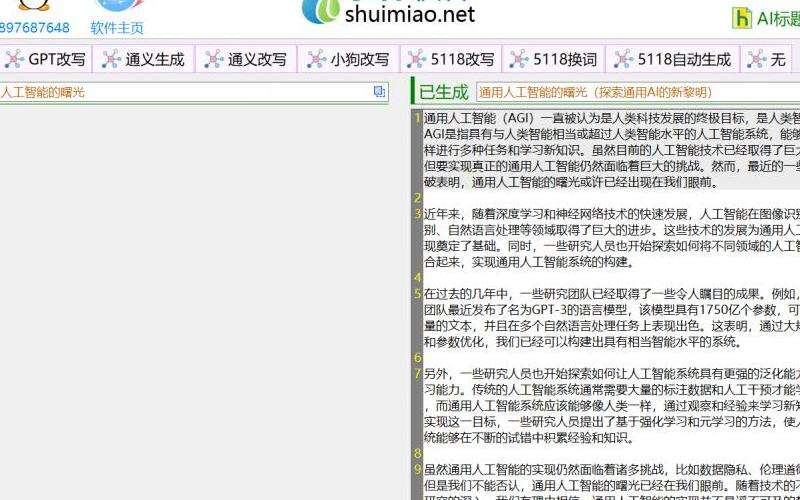The height and width of the screenshot is (500, 800).
Task: Click the 通义改写 tab icon
Action: (213, 59)
